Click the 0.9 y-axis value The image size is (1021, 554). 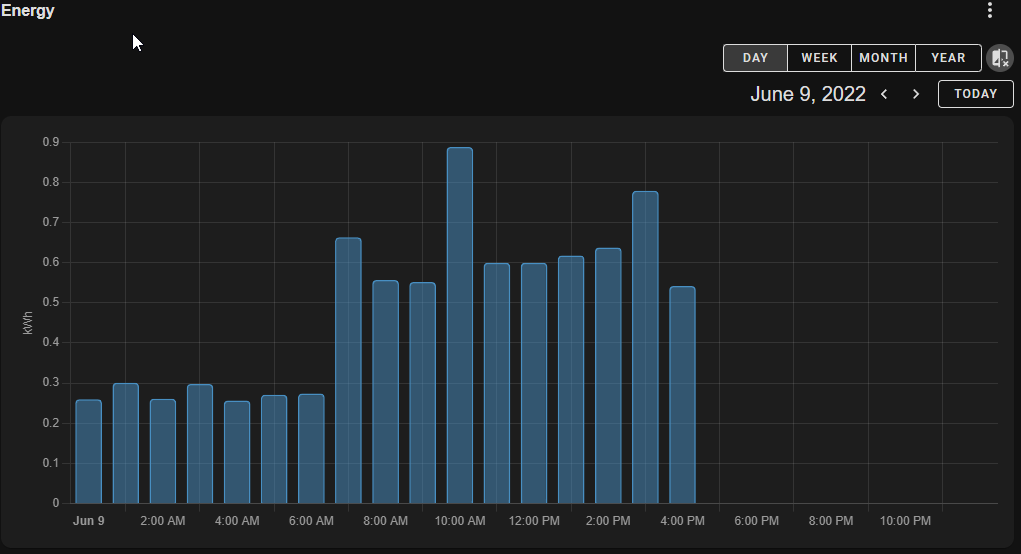point(51,142)
